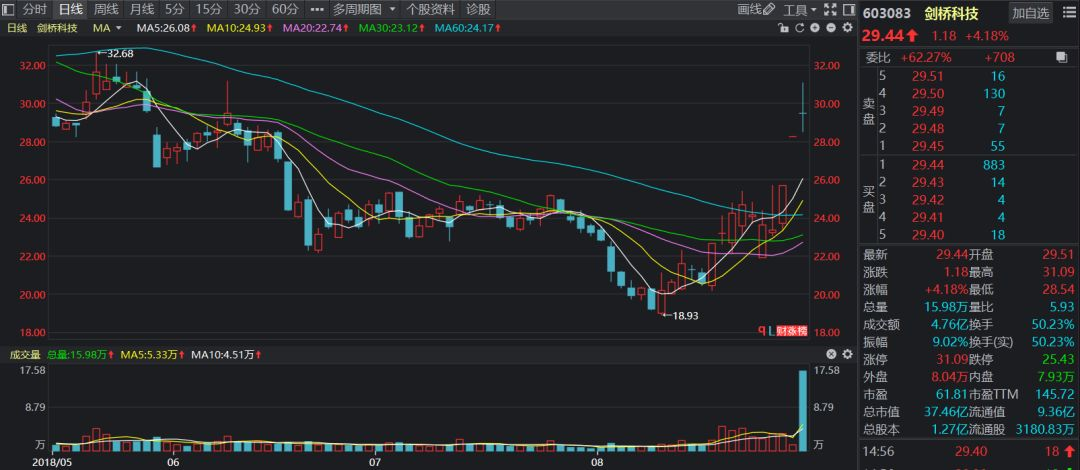Image resolution: width=1080 pixels, height=470 pixels.
Task: Toggle the chart lock icon
Action: point(783,28)
